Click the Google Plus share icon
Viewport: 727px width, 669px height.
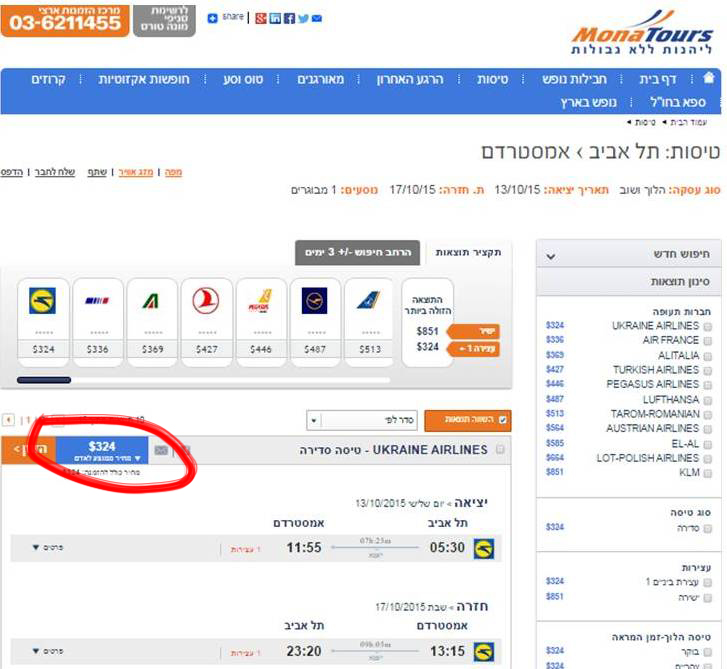pyautogui.click(x=261, y=19)
